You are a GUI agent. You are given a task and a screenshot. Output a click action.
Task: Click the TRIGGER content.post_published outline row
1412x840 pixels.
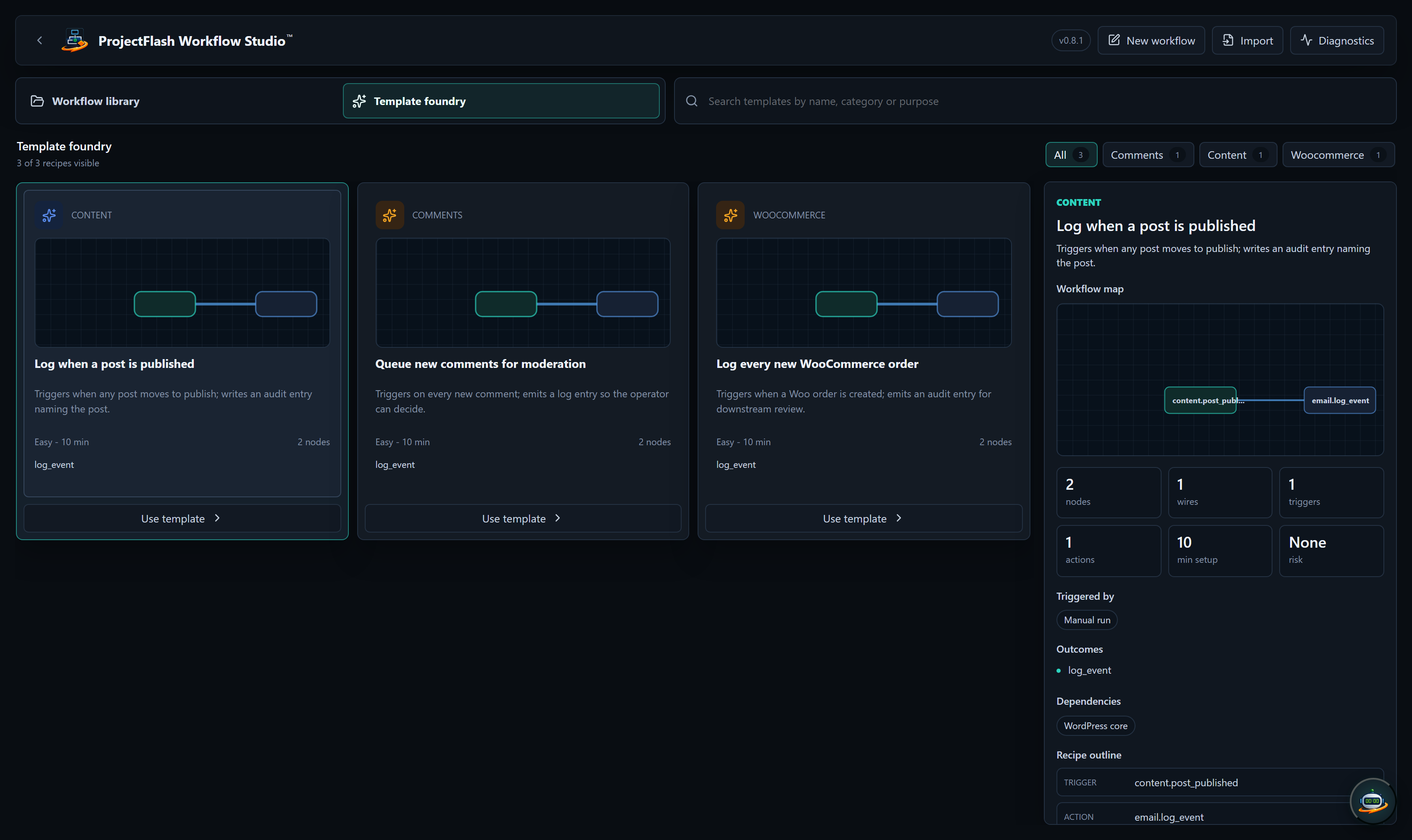click(1220, 782)
